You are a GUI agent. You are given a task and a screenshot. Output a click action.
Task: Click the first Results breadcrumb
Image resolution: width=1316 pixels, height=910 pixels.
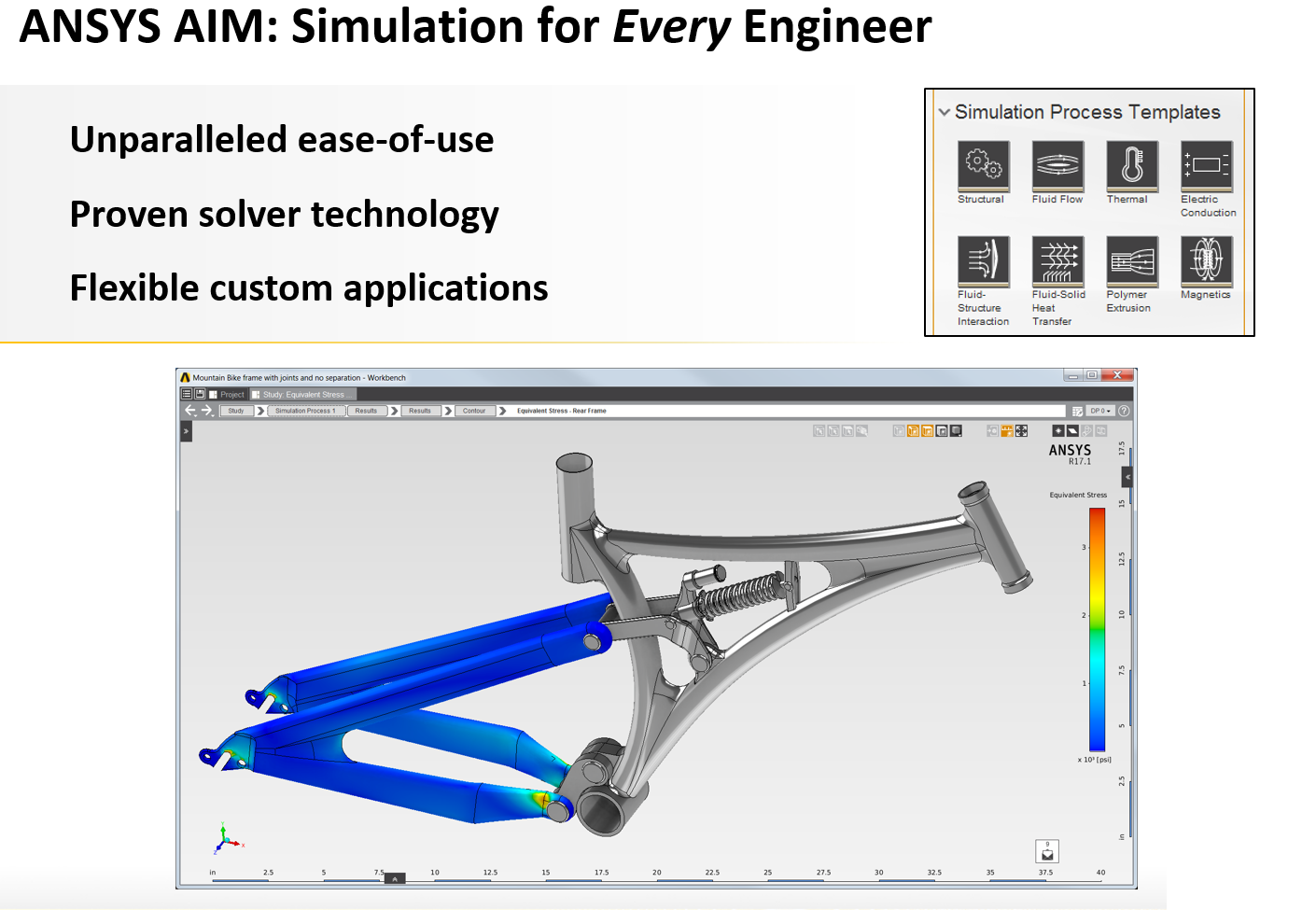pos(366,411)
